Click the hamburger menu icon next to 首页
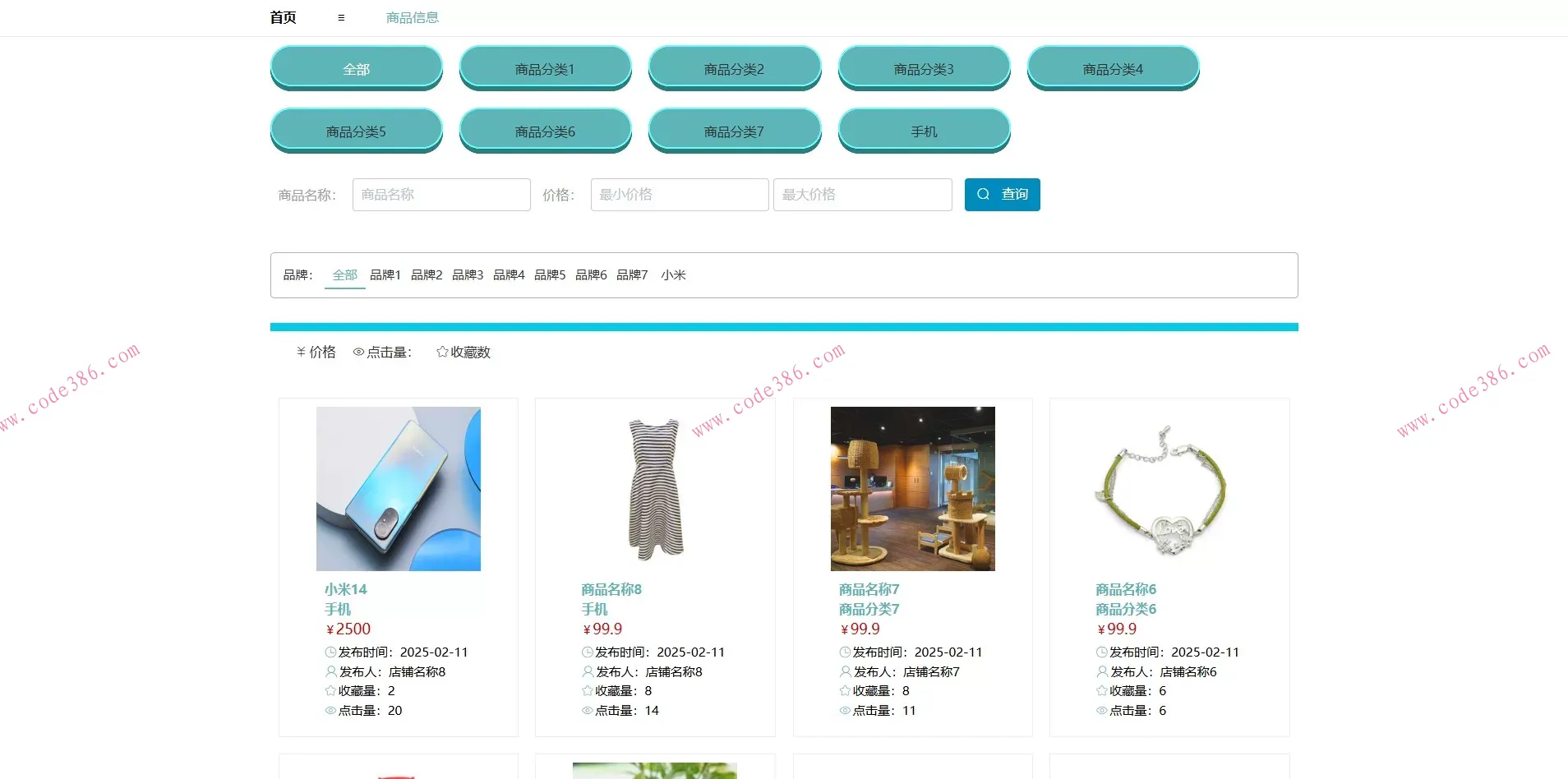 341,17
